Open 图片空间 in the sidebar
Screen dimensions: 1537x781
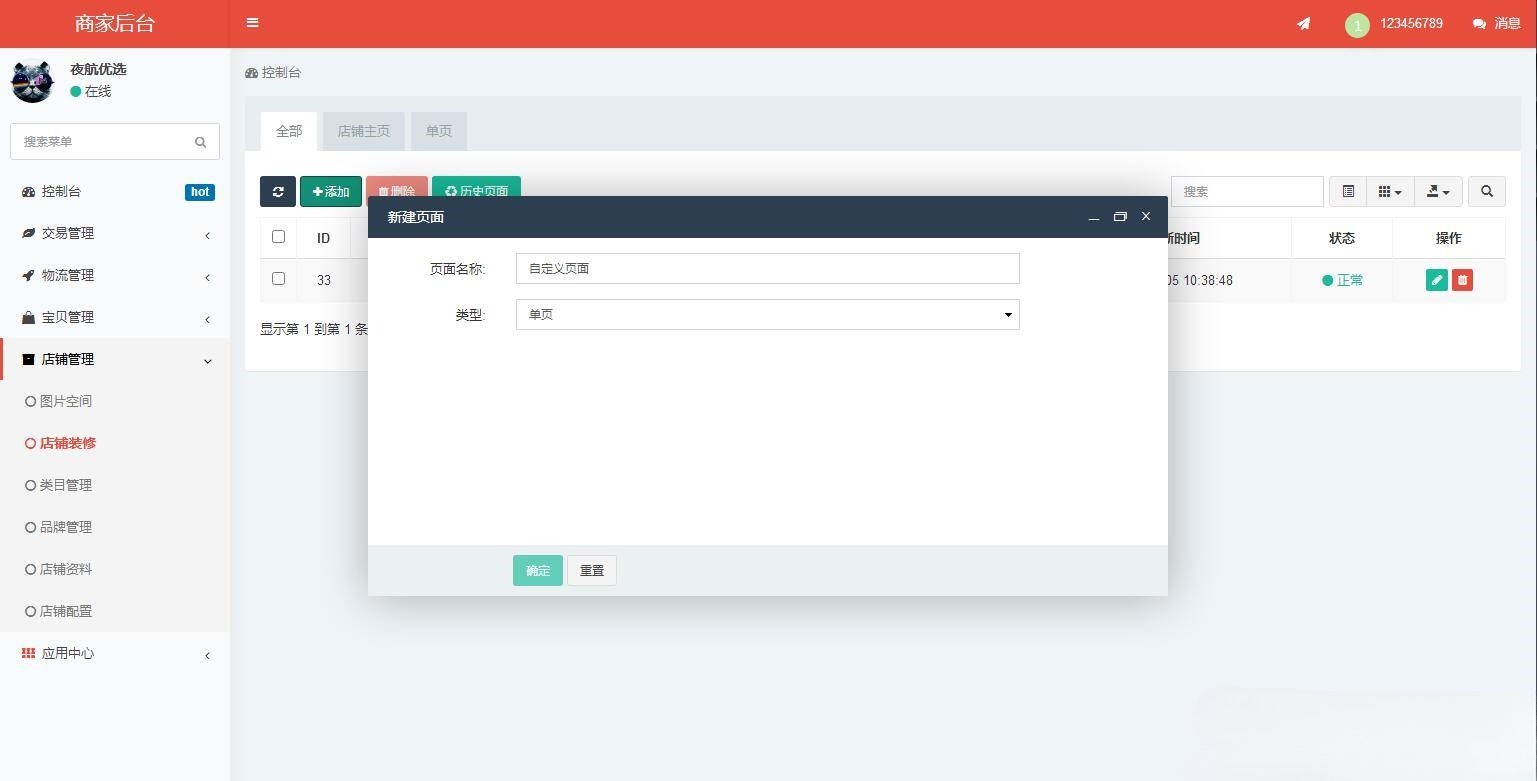tap(66, 401)
